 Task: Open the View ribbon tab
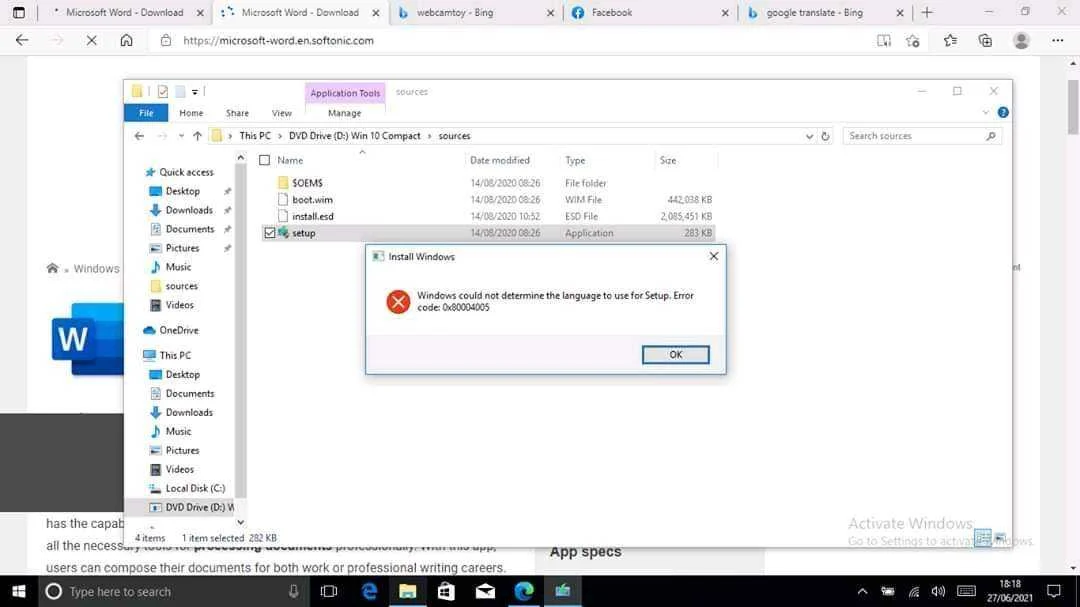pyautogui.click(x=282, y=113)
